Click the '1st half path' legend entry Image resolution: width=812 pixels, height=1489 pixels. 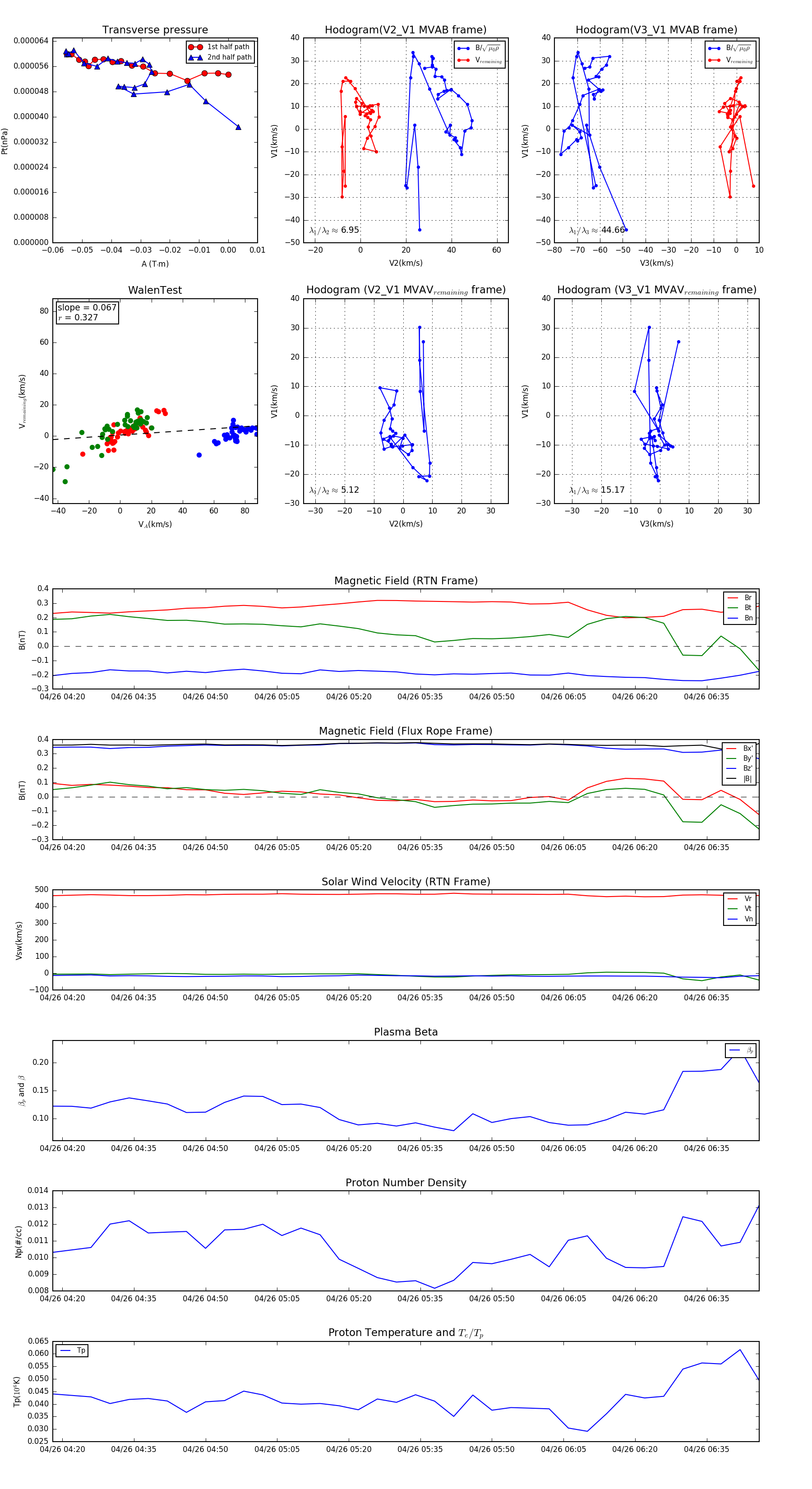point(220,47)
